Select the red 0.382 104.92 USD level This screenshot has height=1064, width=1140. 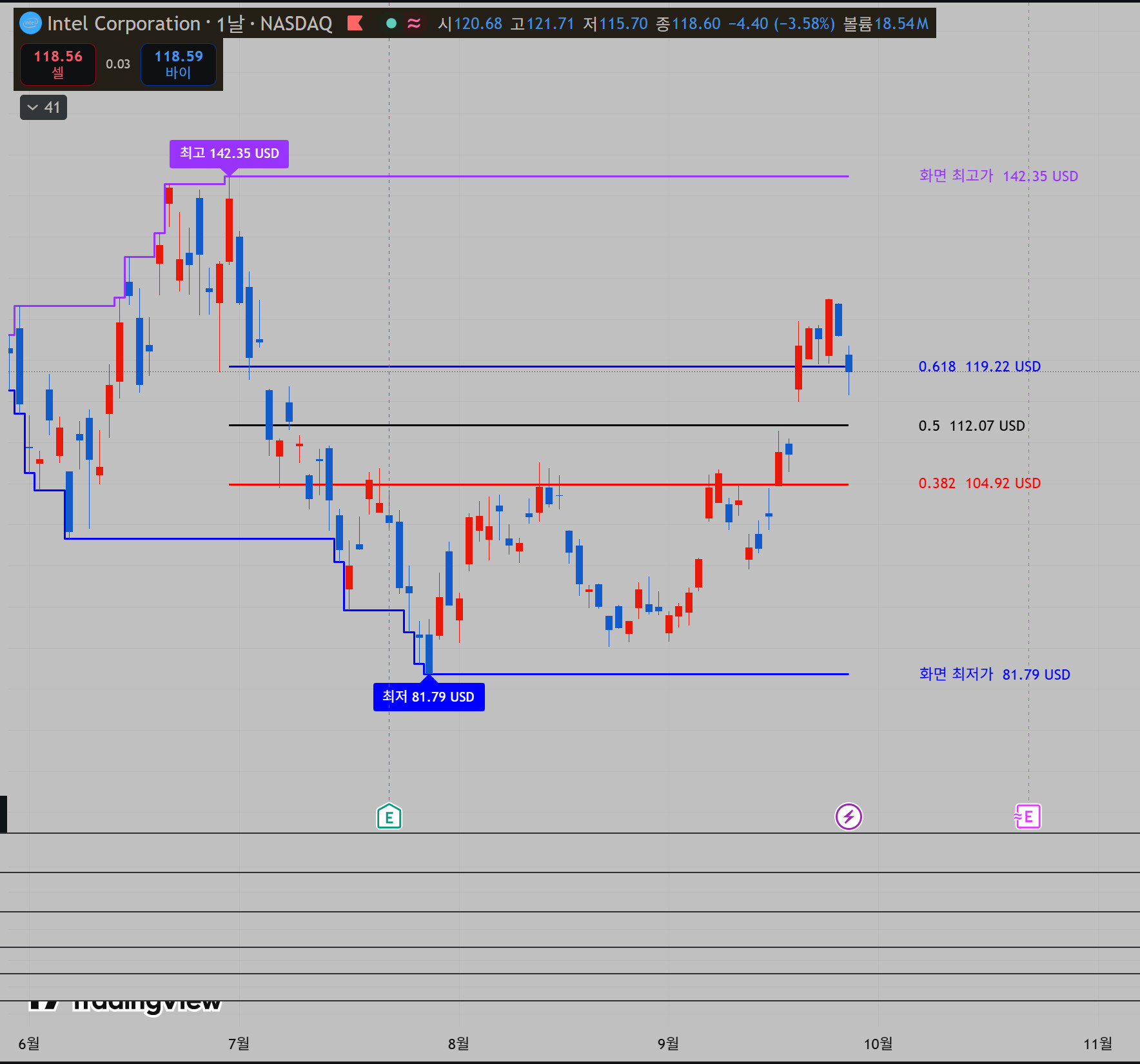(x=979, y=483)
